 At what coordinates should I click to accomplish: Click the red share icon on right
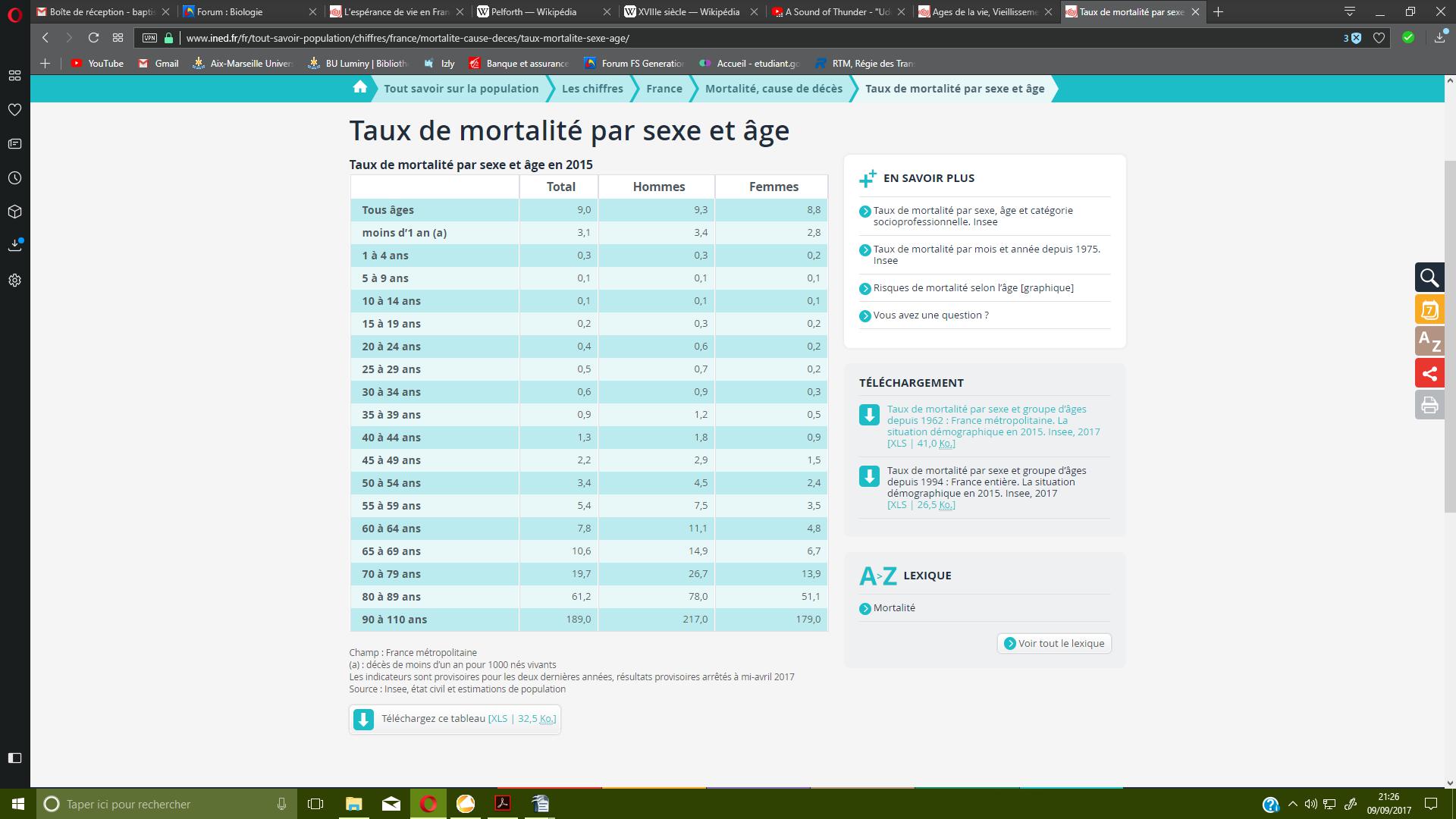(1429, 373)
